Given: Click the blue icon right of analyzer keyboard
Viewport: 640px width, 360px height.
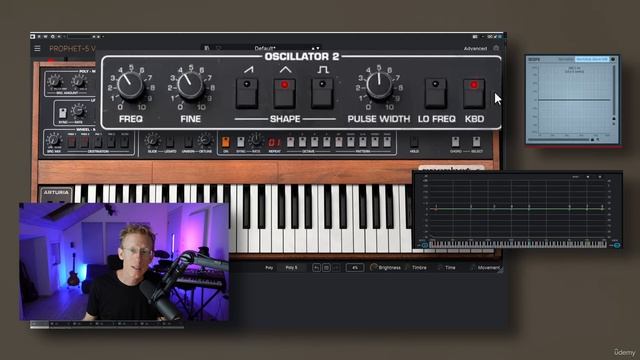Looking at the screenshot, I should click(x=617, y=245).
